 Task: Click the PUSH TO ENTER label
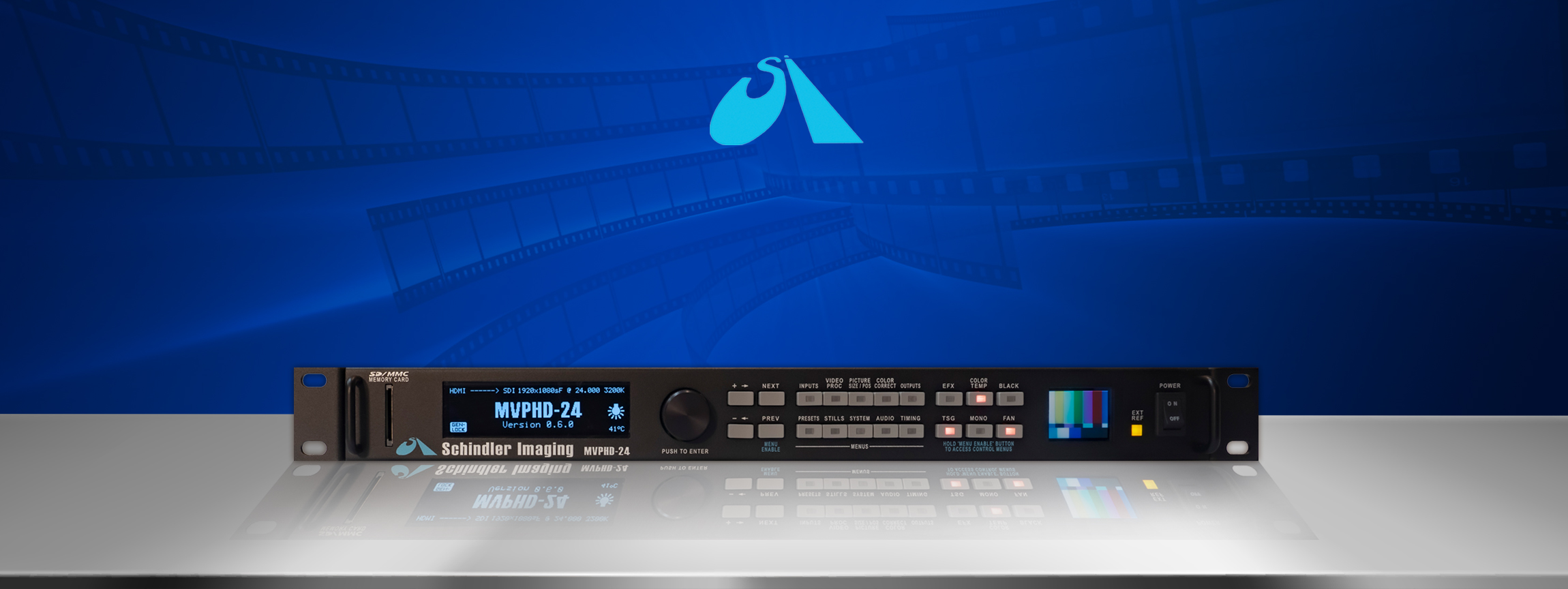click(x=685, y=451)
